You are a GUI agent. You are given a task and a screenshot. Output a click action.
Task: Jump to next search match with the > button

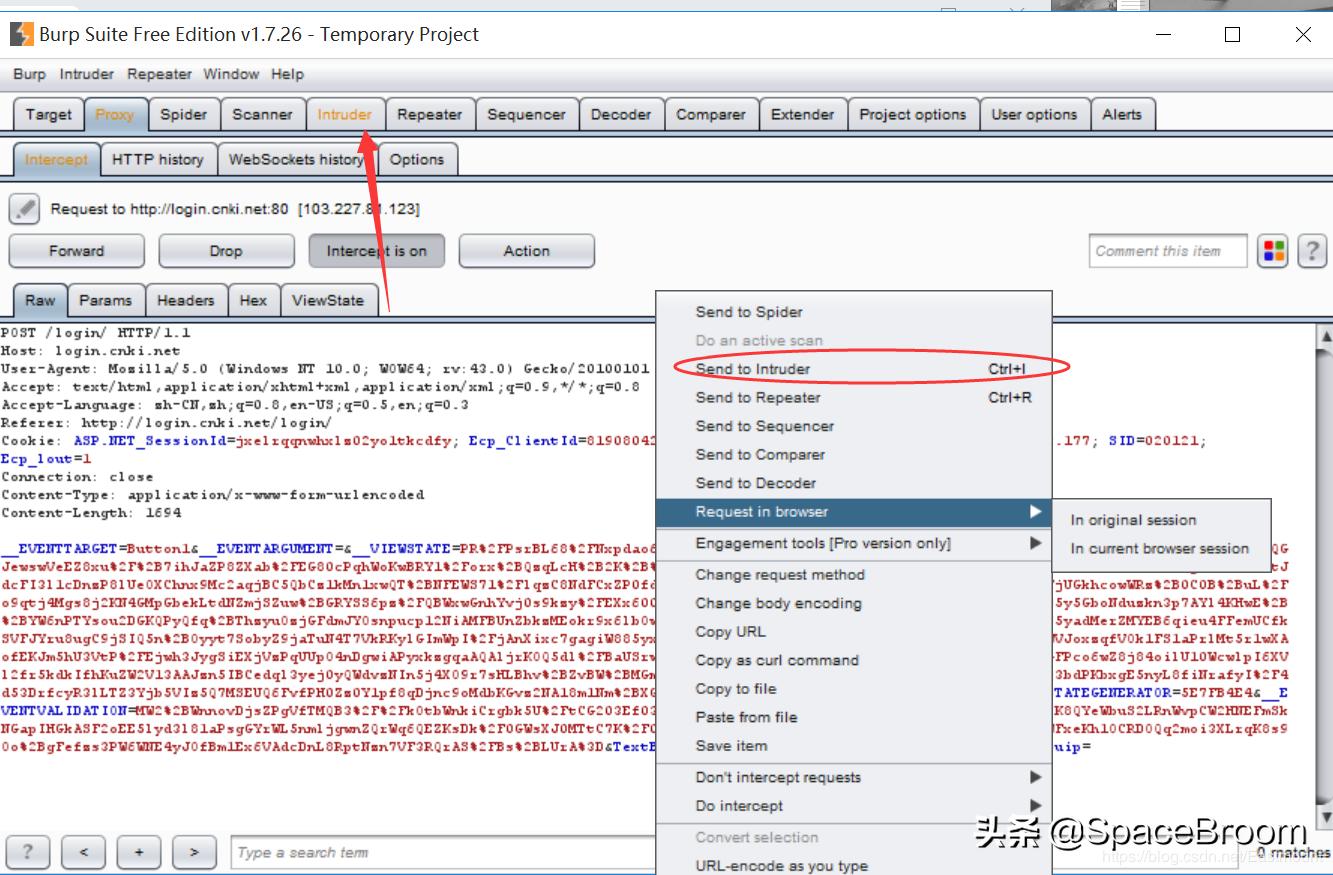(194, 852)
